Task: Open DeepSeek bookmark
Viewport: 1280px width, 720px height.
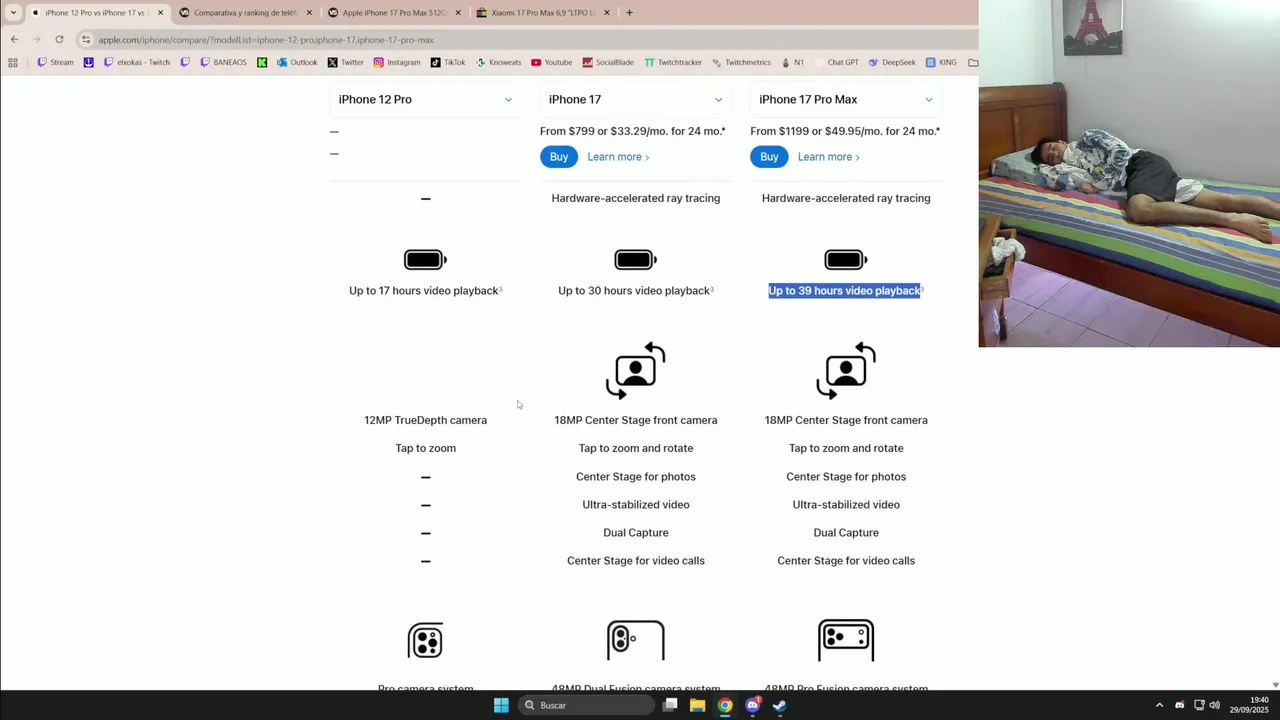Action: pyautogui.click(x=892, y=62)
